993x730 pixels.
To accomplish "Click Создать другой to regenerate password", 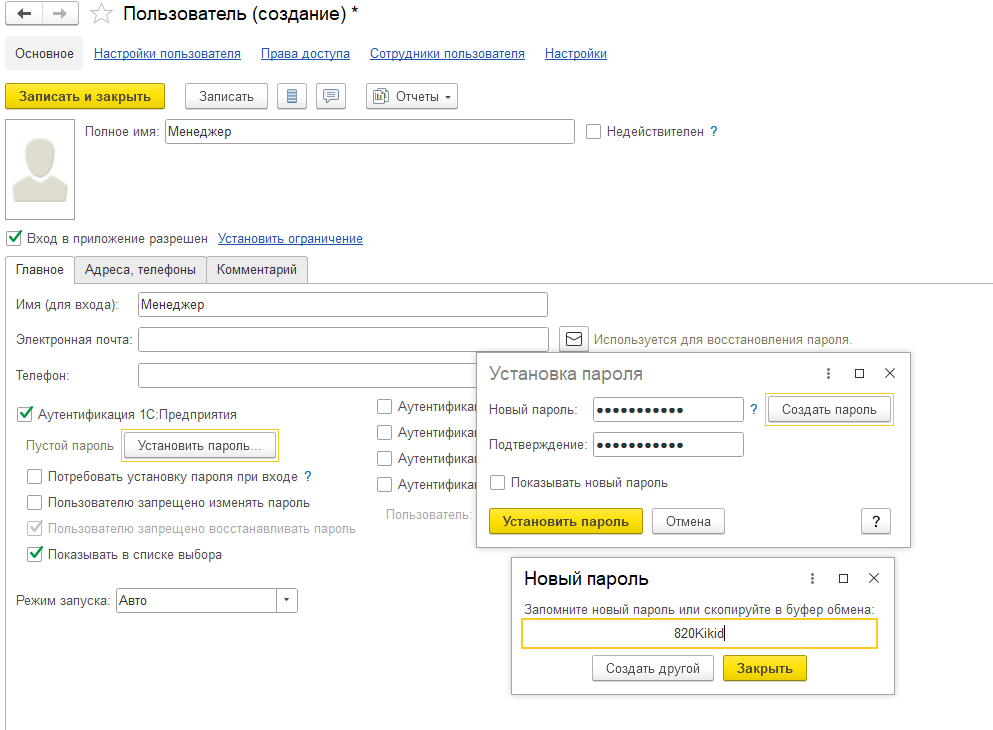I will pyautogui.click(x=653, y=669).
